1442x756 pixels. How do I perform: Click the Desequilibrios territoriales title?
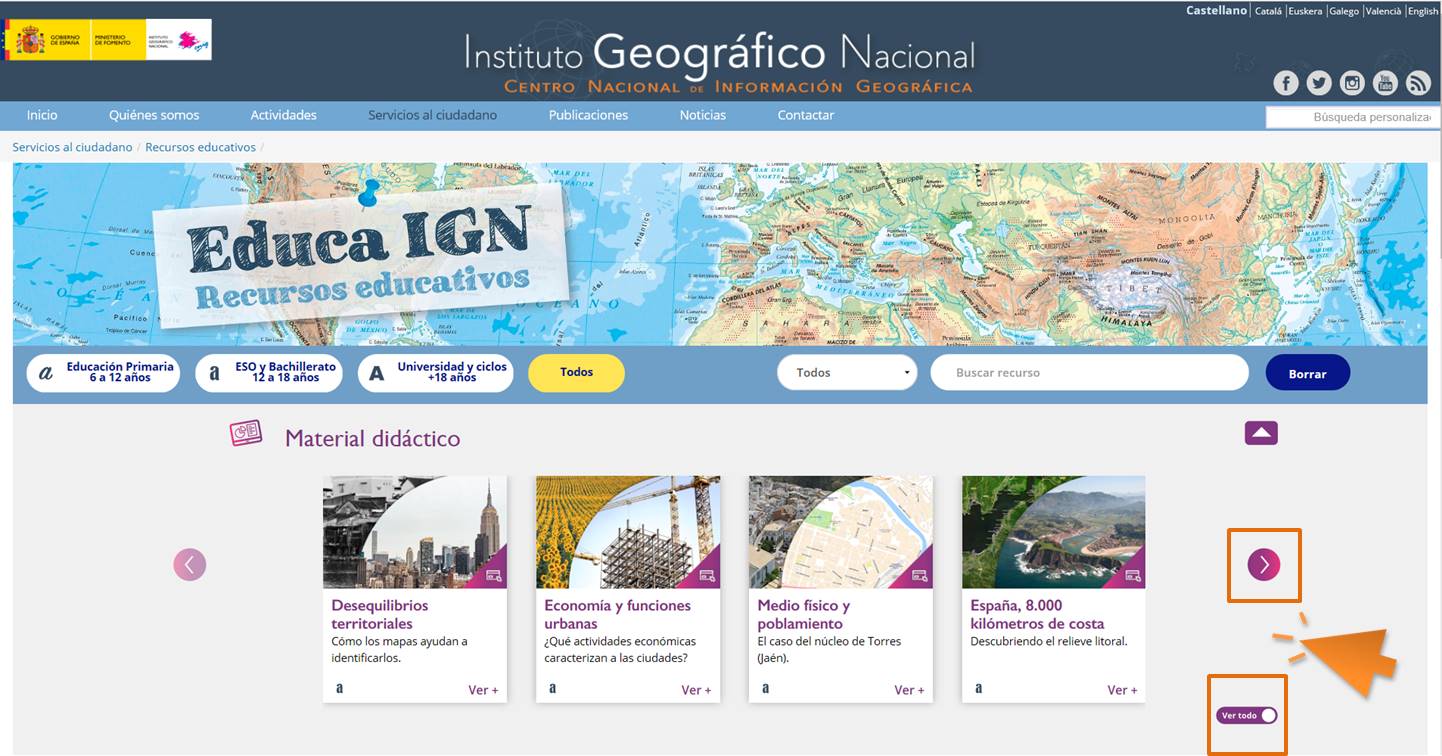(x=380, y=614)
